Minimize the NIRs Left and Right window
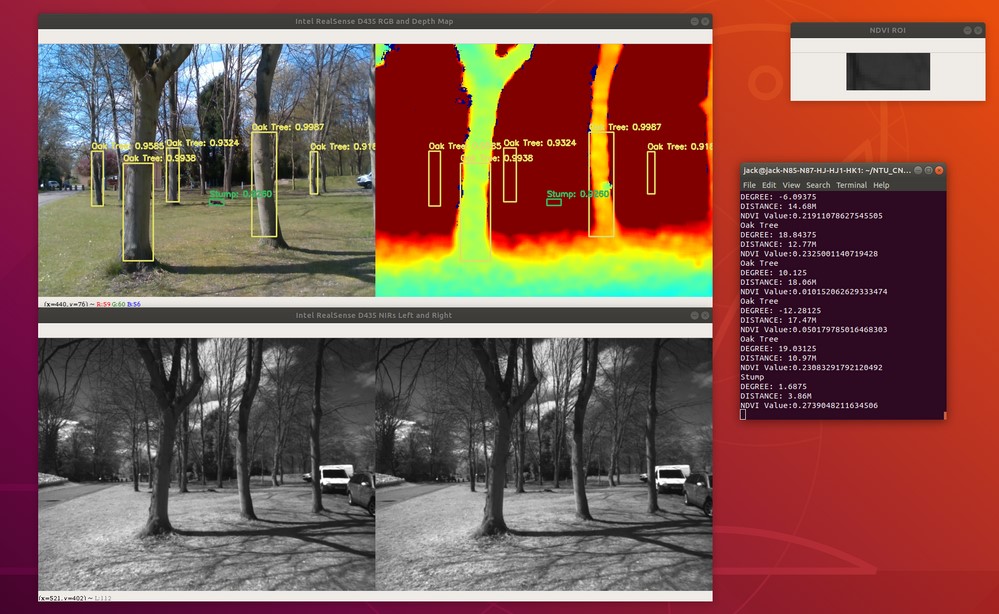This screenshot has height=614, width=999. pyautogui.click(x=694, y=315)
